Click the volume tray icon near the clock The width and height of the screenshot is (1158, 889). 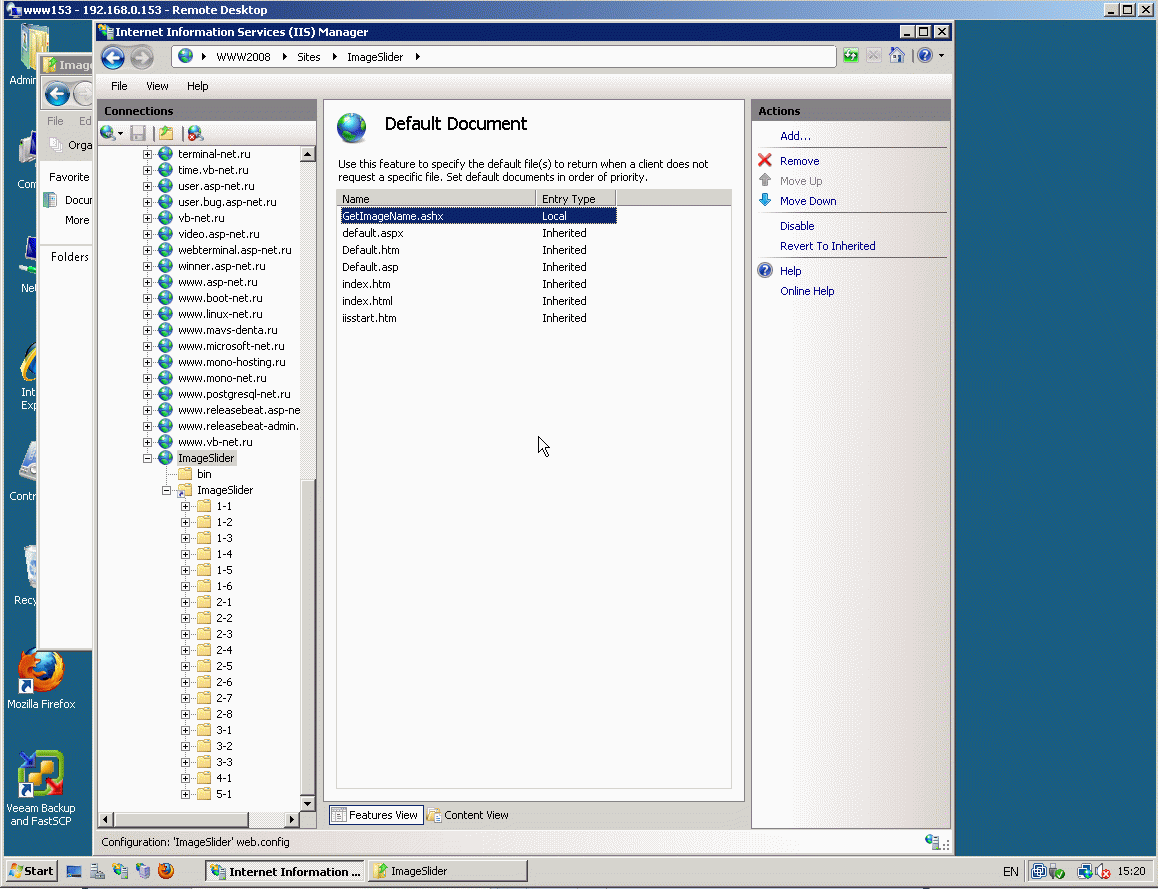(x=1103, y=871)
